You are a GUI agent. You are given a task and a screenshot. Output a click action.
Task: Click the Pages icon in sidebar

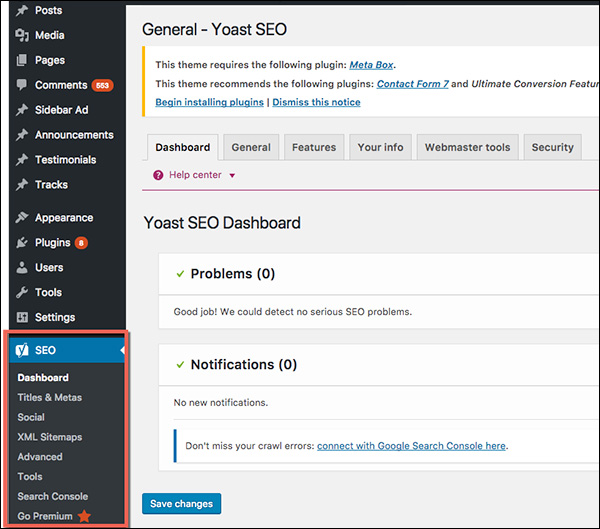tap(22, 60)
